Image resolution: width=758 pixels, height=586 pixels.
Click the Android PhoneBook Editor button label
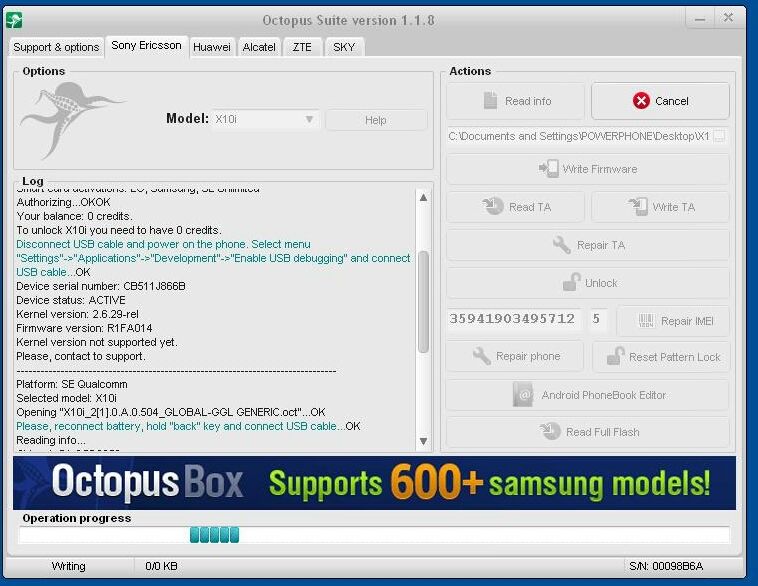(603, 395)
